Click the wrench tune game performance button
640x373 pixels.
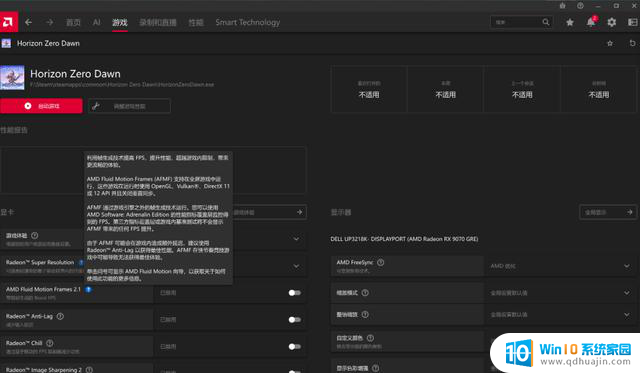129,106
